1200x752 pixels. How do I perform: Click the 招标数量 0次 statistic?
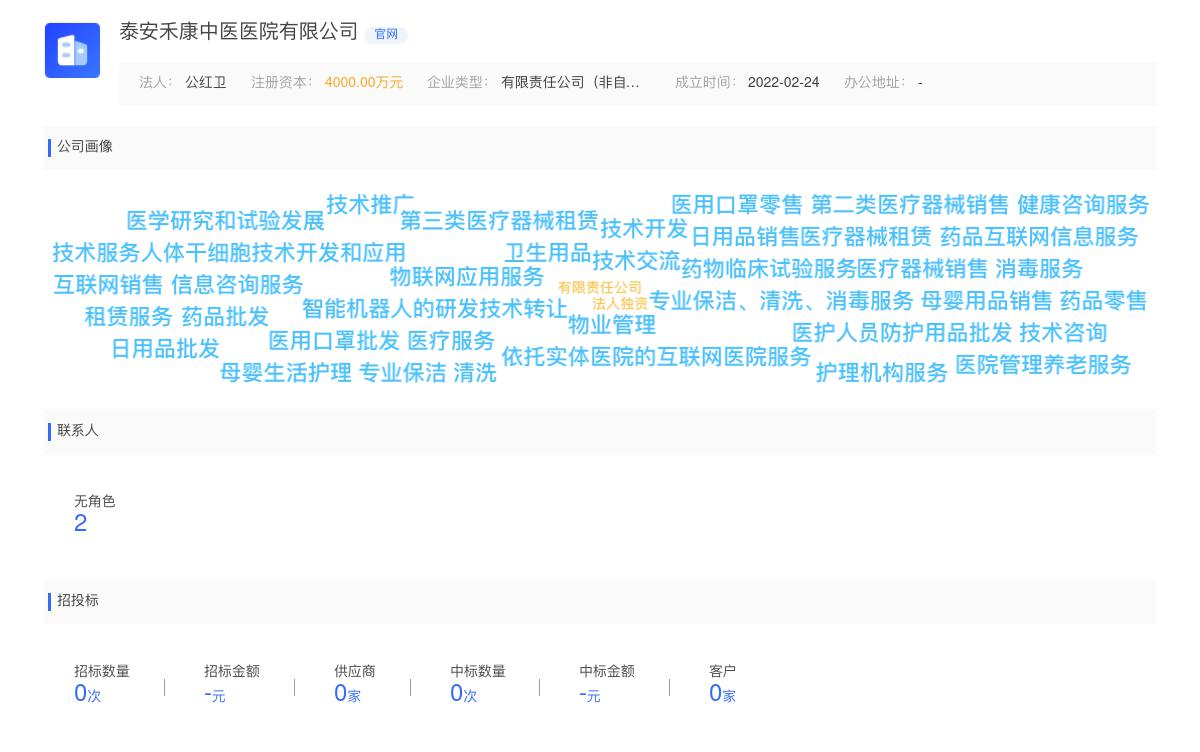tap(86, 693)
